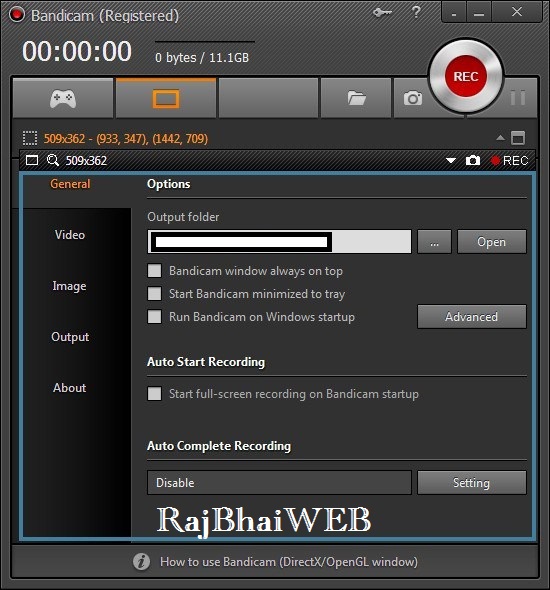Image resolution: width=550 pixels, height=590 pixels.
Task: Select the game recording mode gamepad icon
Action: [x=63, y=99]
